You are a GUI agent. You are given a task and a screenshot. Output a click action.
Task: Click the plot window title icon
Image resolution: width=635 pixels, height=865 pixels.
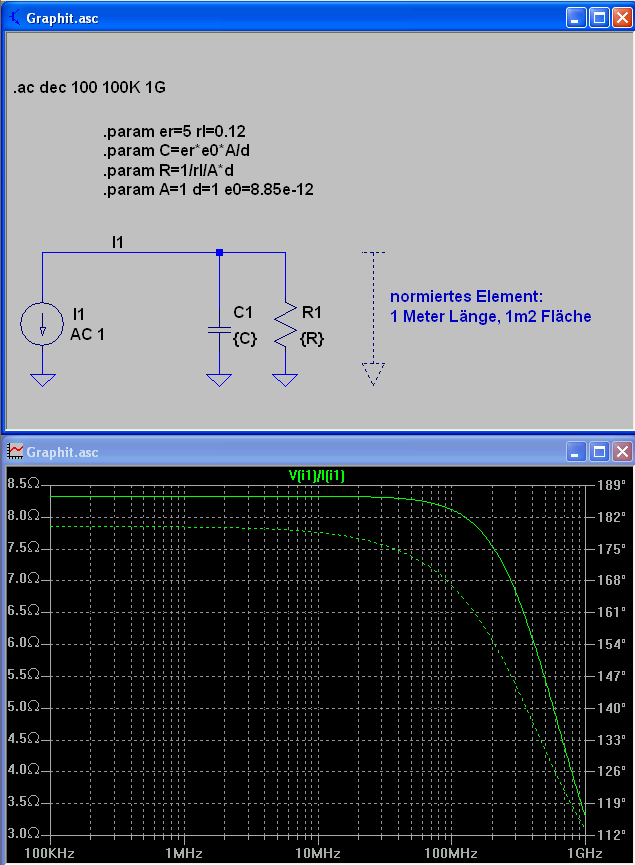pyautogui.click(x=15, y=452)
